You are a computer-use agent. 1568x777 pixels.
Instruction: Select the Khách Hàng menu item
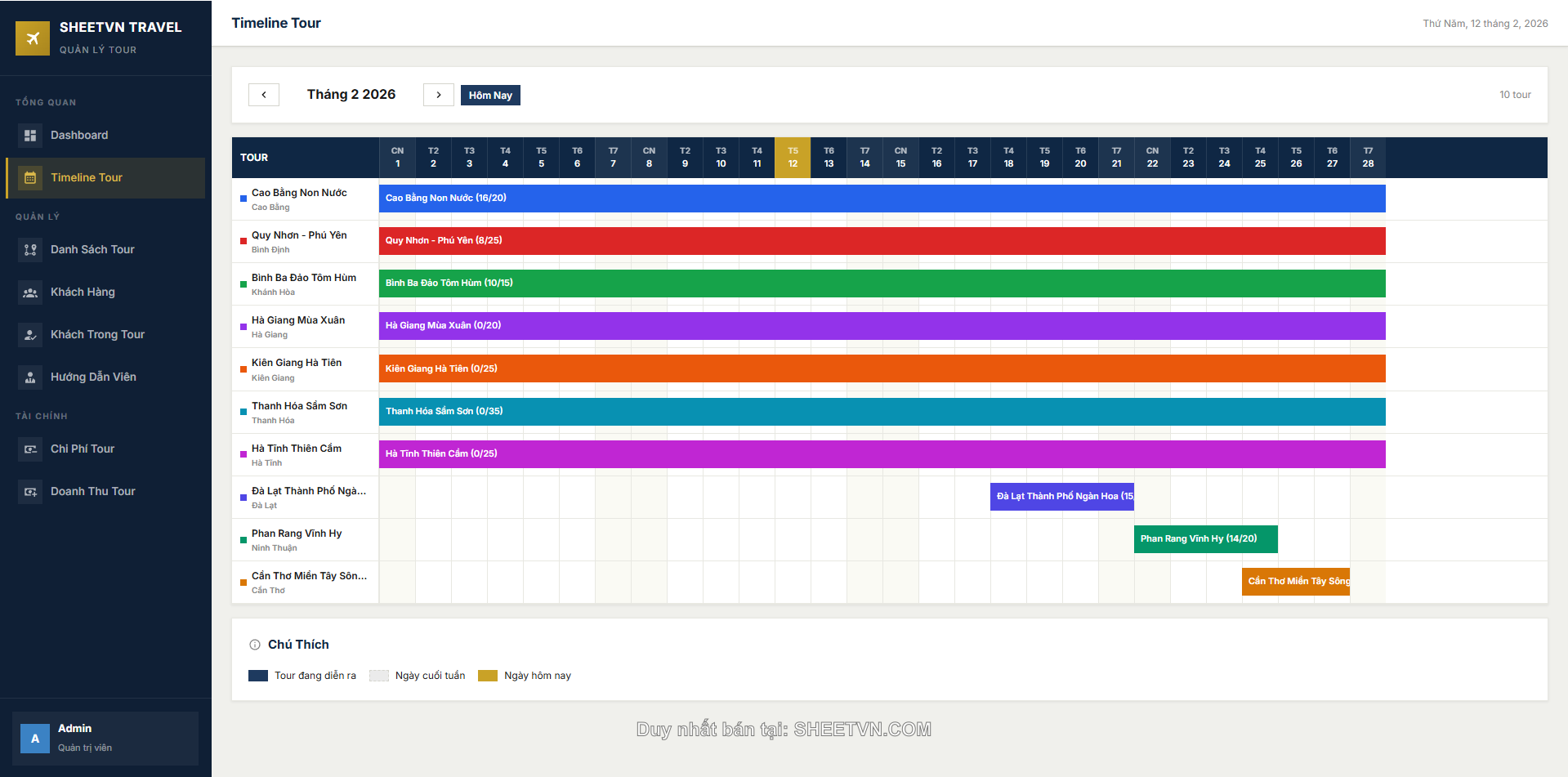(x=83, y=292)
